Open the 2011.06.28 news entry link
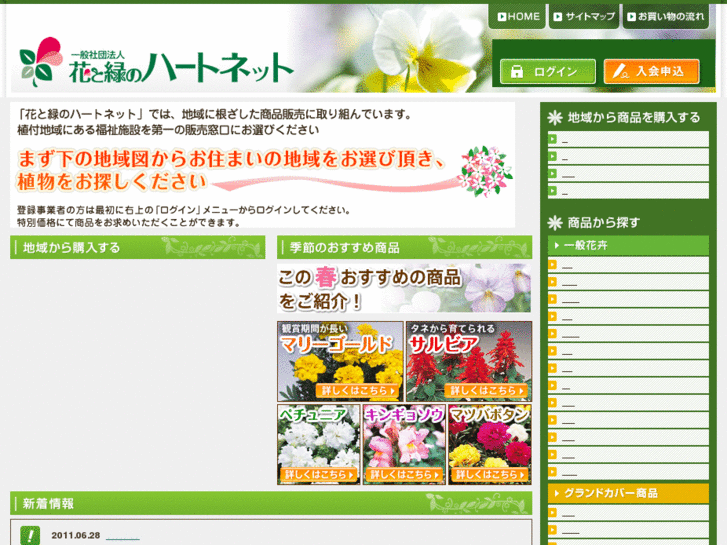This screenshot has height=545, width=727. point(122,536)
